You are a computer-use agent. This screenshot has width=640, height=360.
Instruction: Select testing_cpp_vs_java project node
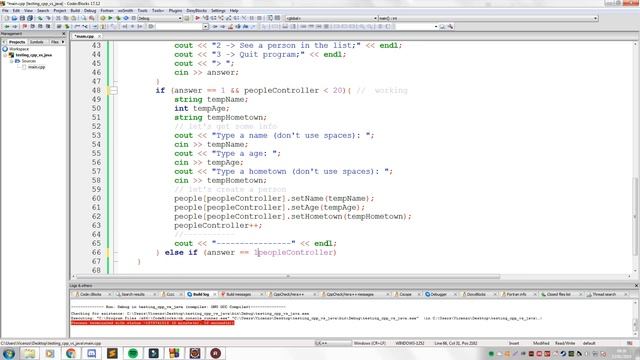click(x=33, y=55)
